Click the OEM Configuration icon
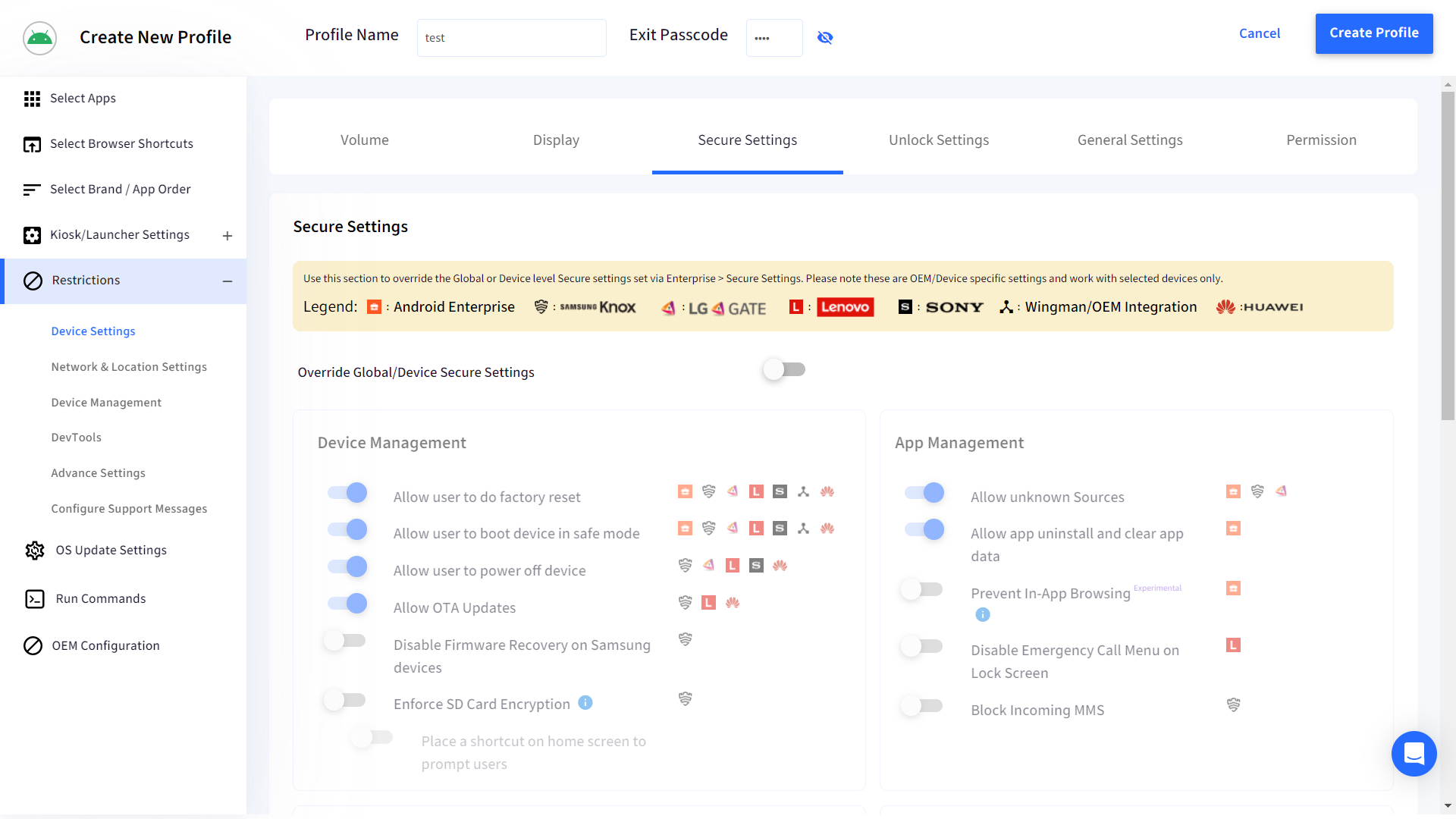Screen dimensions: 1456x819 coord(33,646)
